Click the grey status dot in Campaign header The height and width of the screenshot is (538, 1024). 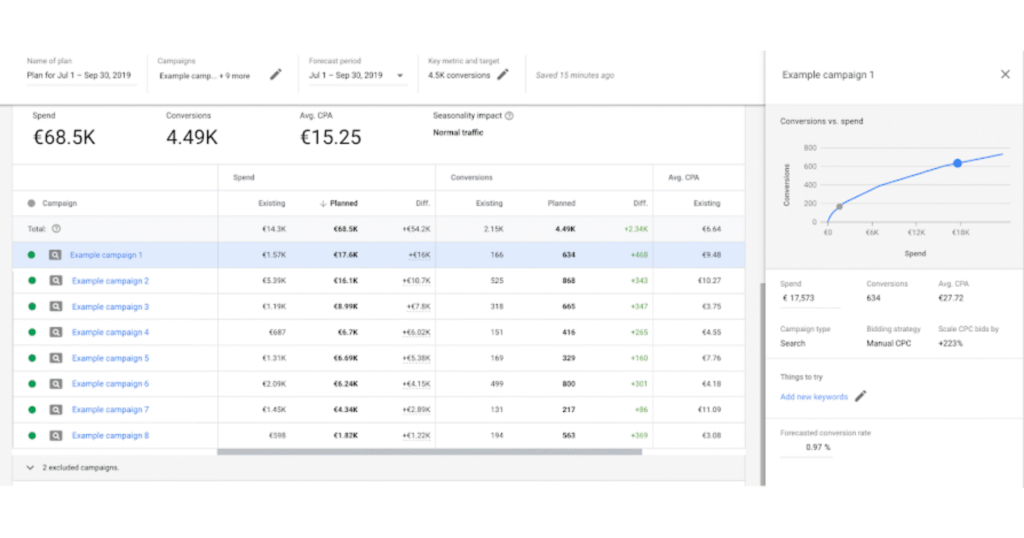[32, 203]
